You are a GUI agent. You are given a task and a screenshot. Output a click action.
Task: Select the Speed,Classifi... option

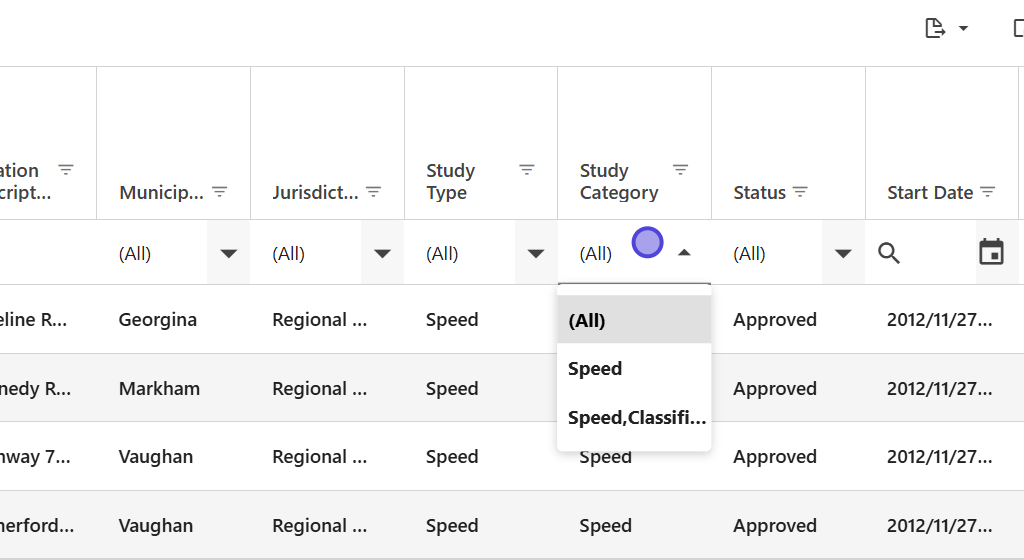point(634,418)
